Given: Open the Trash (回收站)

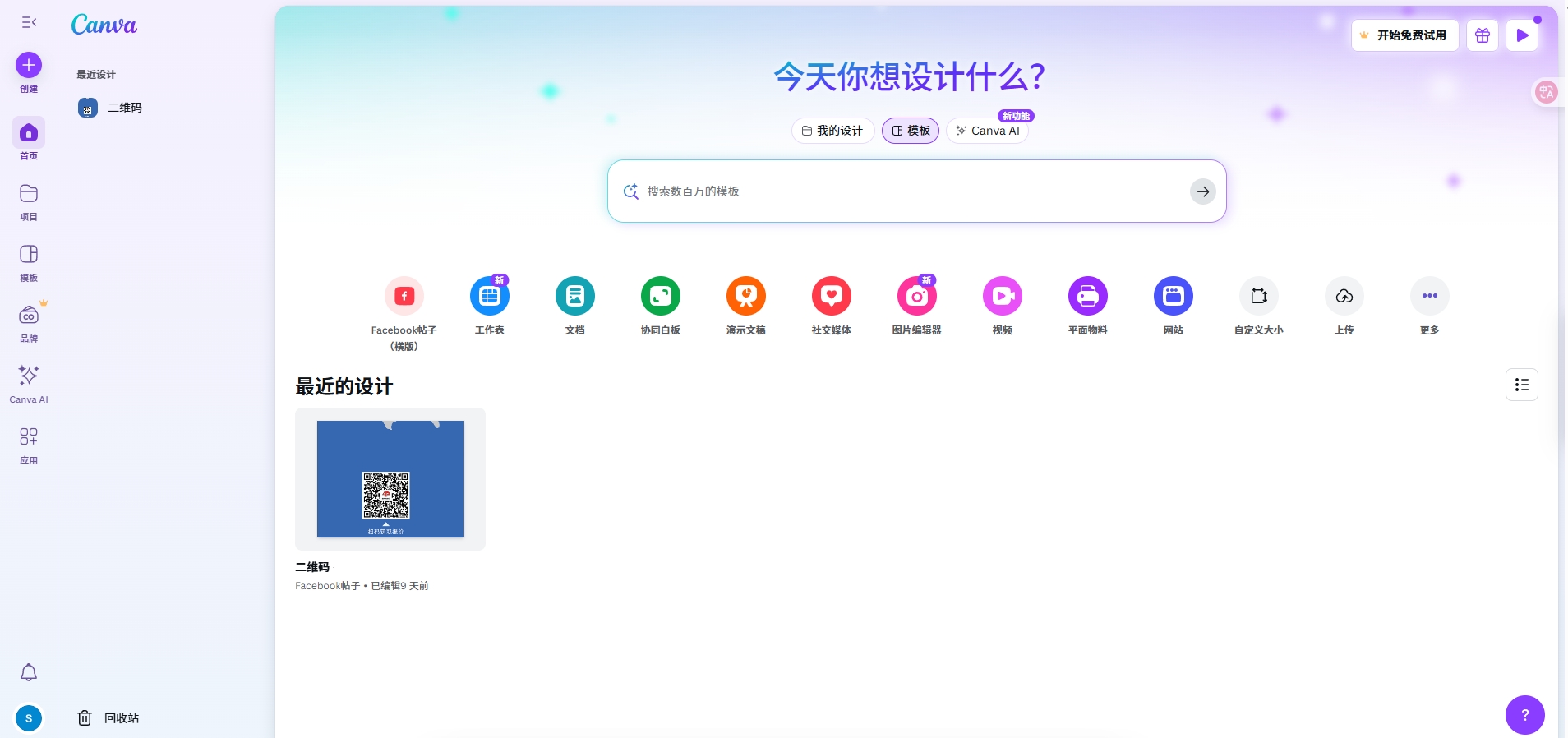Looking at the screenshot, I should tap(109, 718).
